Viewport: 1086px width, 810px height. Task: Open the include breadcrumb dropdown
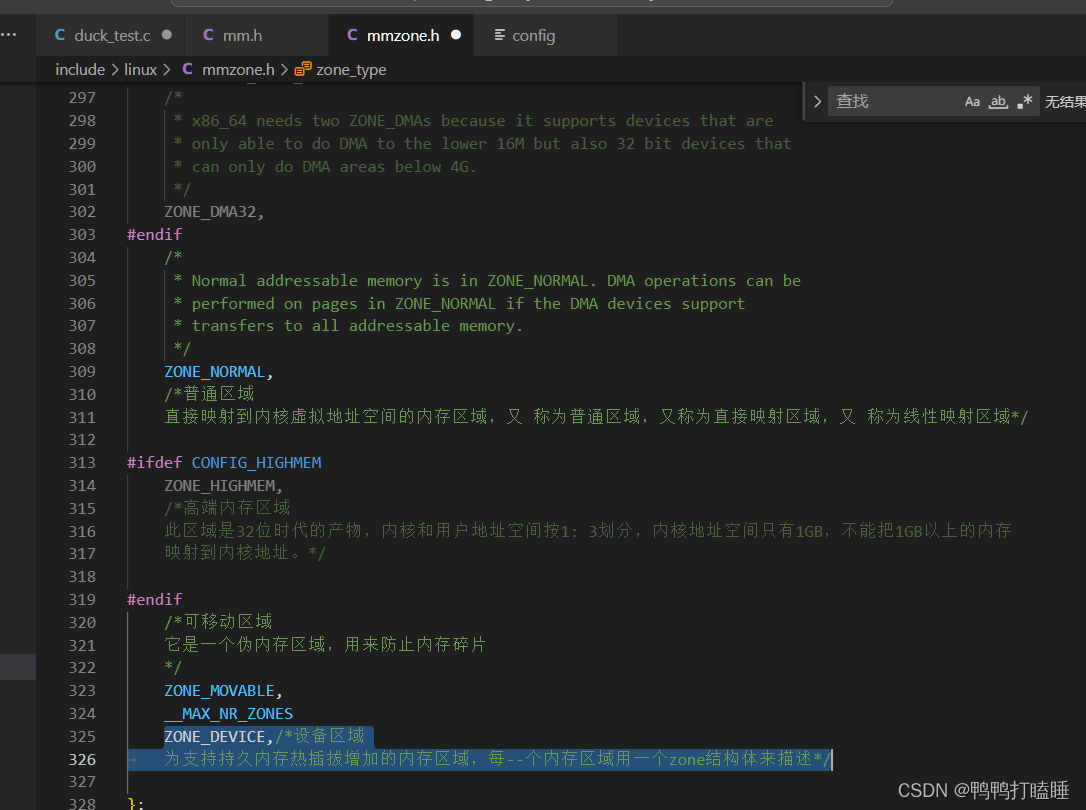pos(80,69)
